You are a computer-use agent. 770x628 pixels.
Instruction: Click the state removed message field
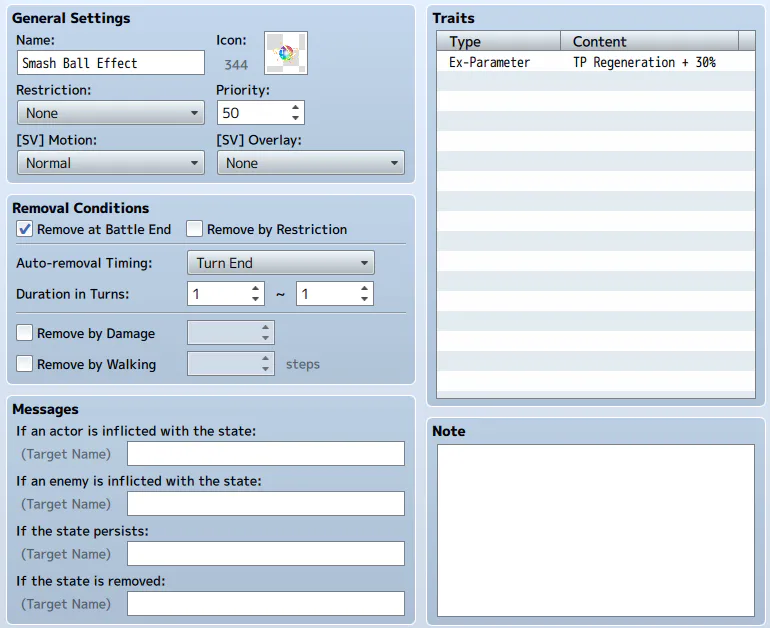coord(266,603)
